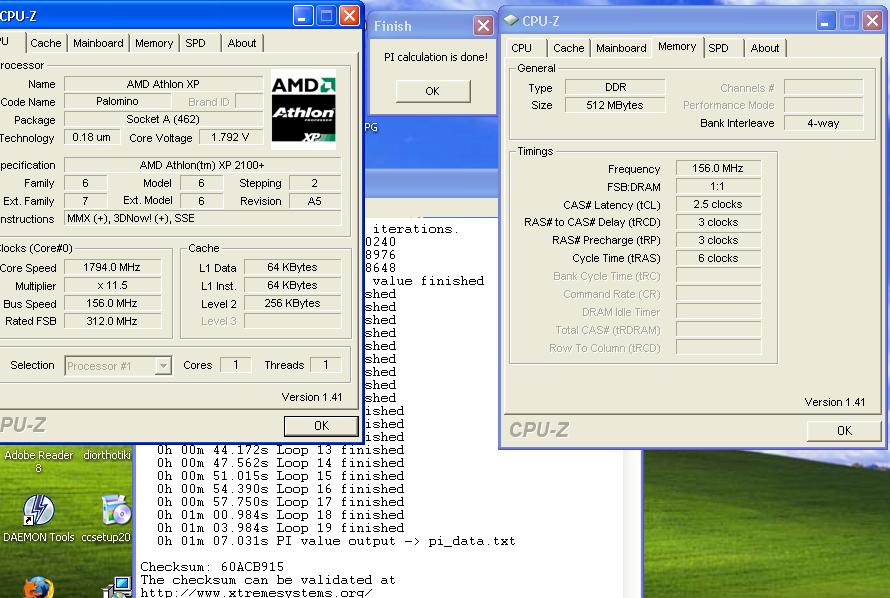Open the diorthotiki desktop shortcut
Viewport: 890px width, 598px height.
[107, 455]
